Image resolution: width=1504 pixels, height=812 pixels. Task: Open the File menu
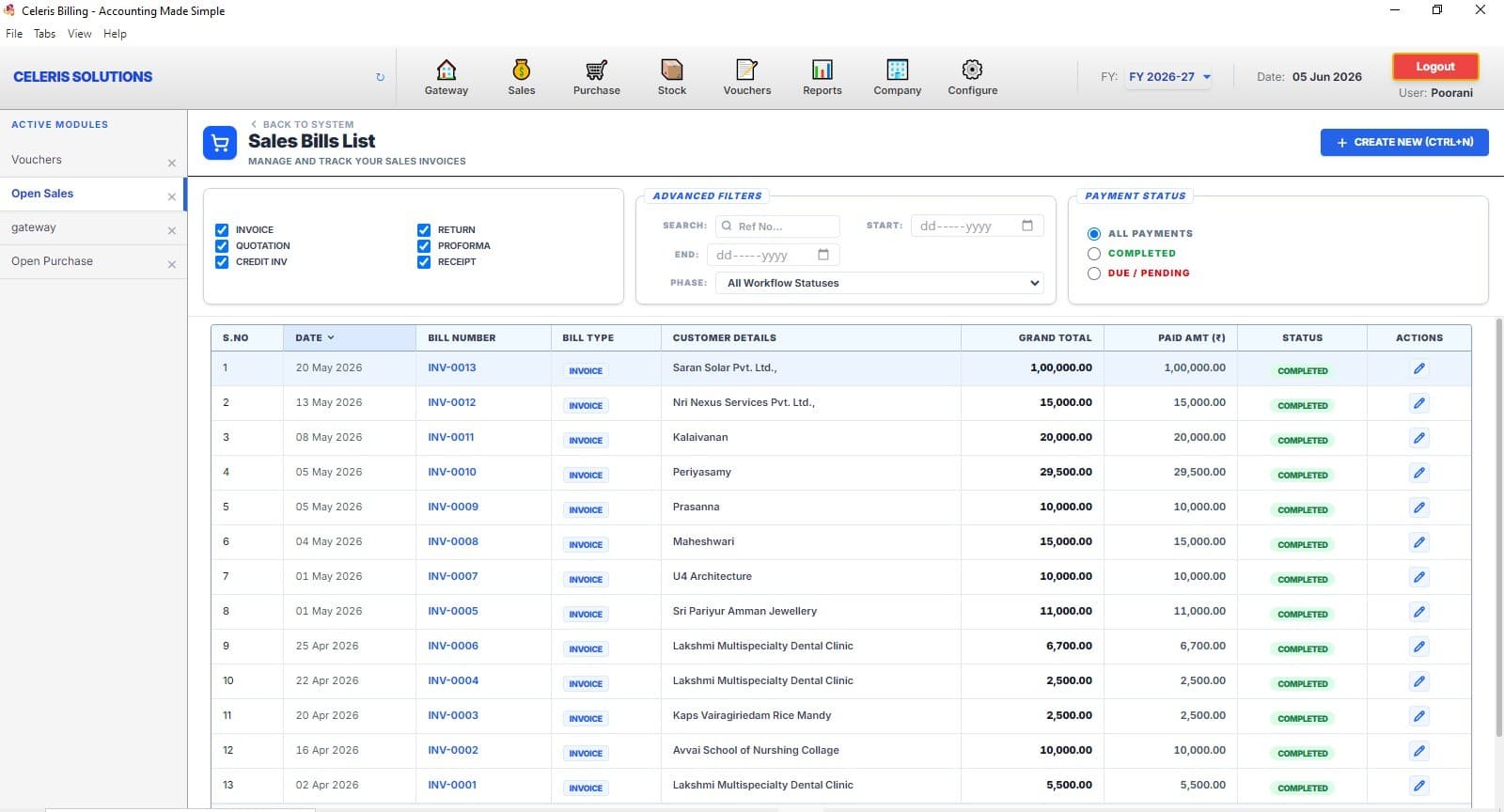click(x=14, y=34)
